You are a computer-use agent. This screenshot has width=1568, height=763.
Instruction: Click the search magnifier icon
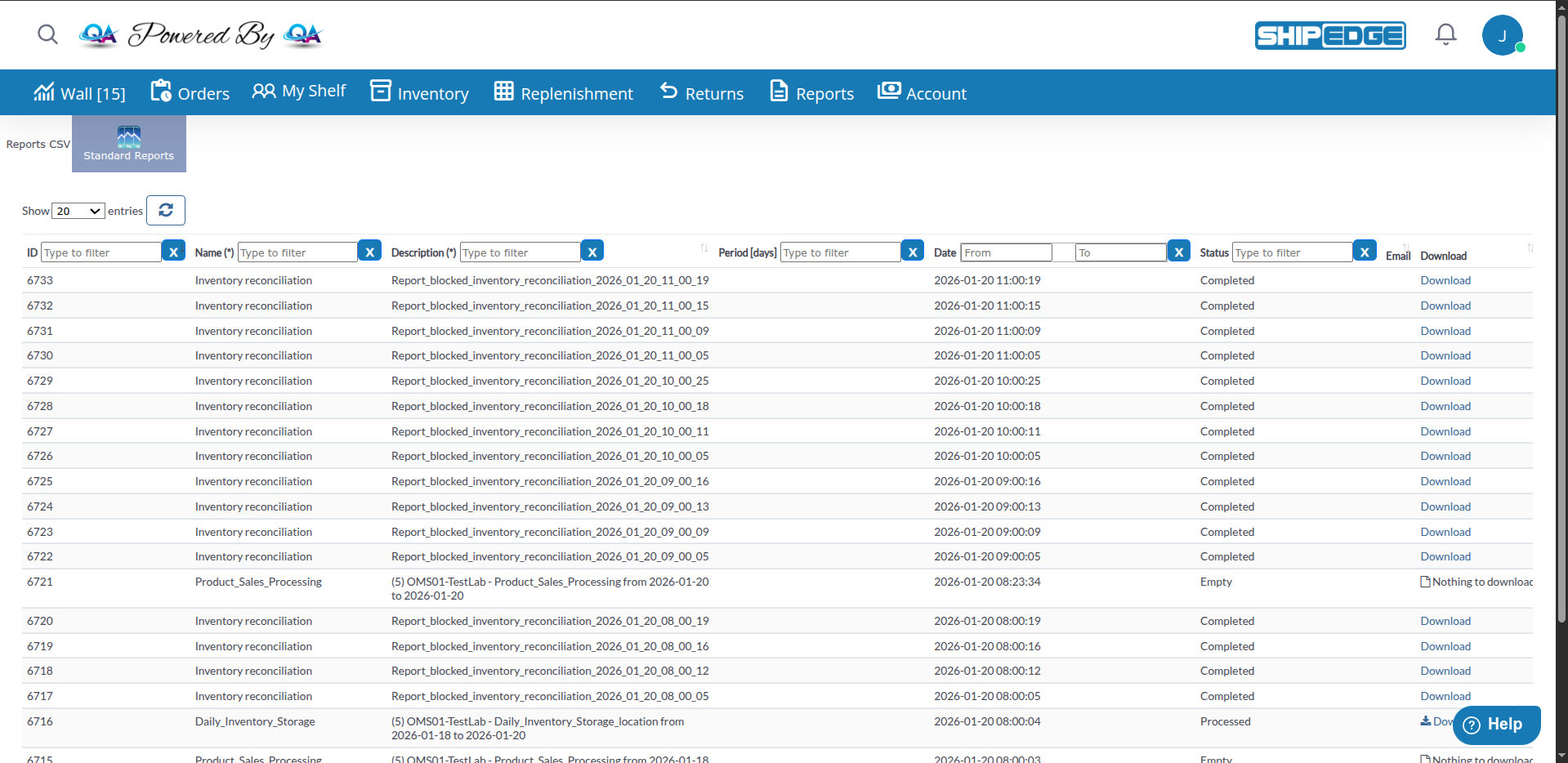click(x=47, y=34)
